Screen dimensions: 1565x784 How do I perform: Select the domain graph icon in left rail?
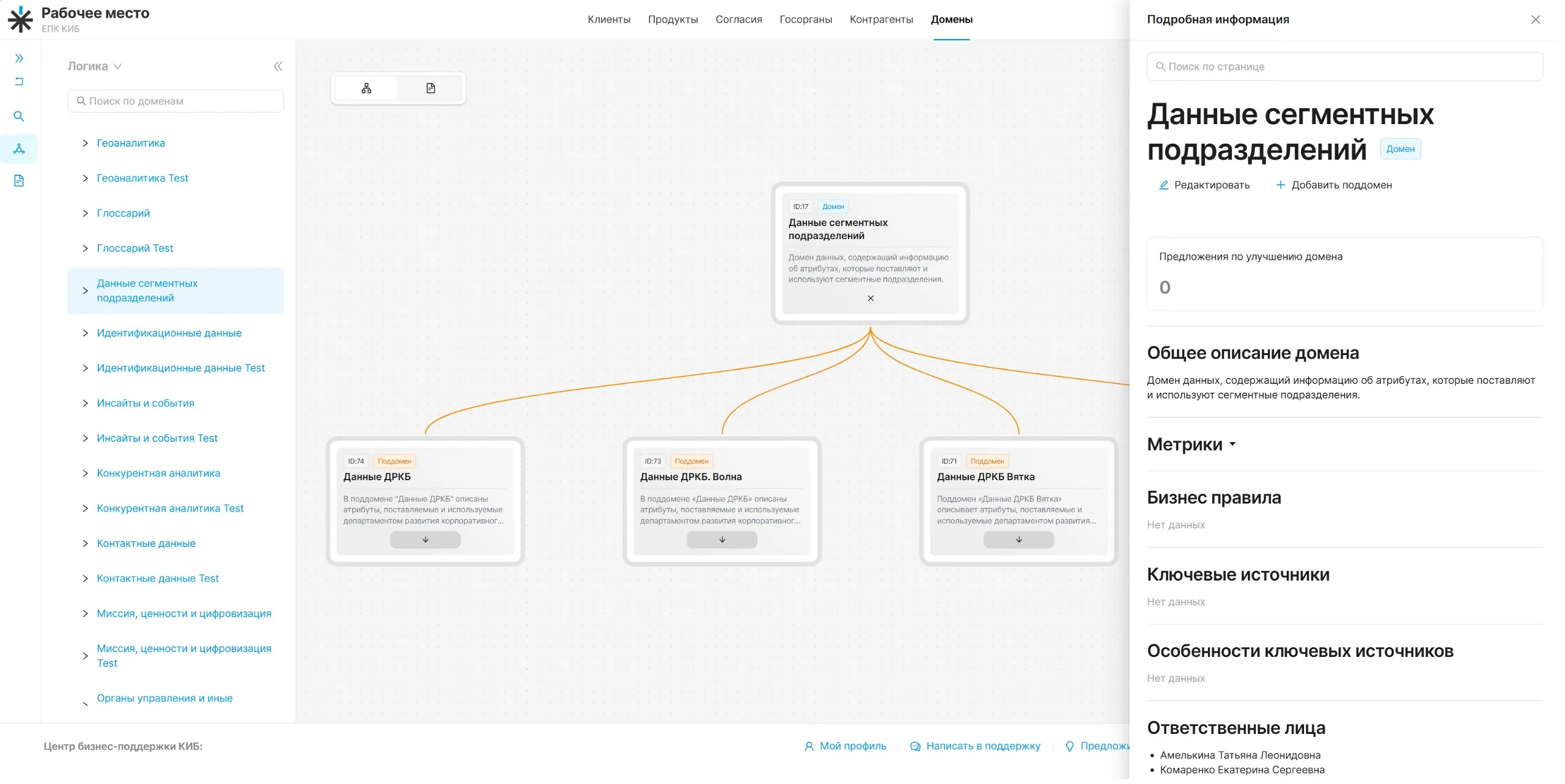click(19, 148)
